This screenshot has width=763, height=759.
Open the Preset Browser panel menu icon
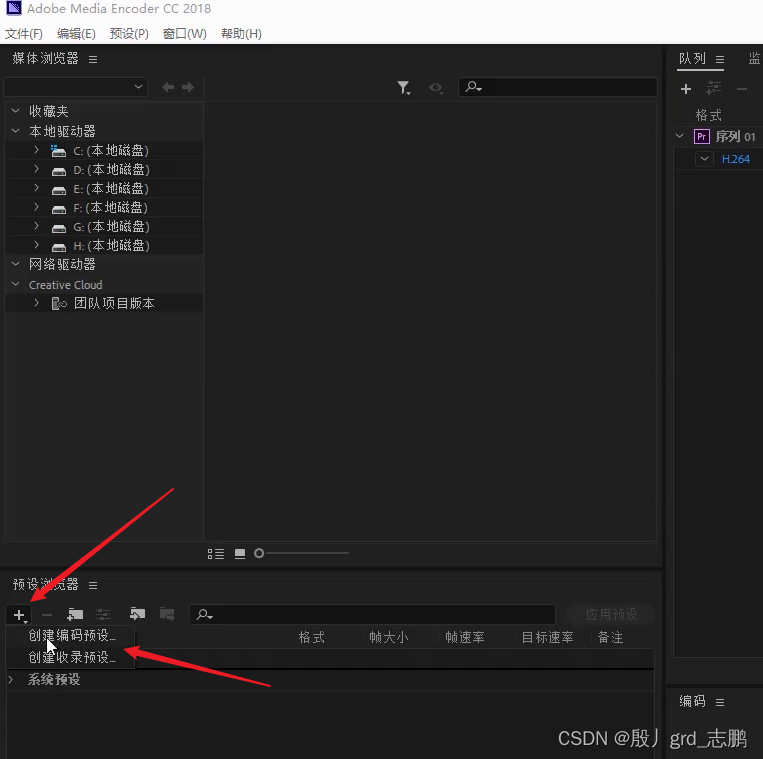point(93,585)
